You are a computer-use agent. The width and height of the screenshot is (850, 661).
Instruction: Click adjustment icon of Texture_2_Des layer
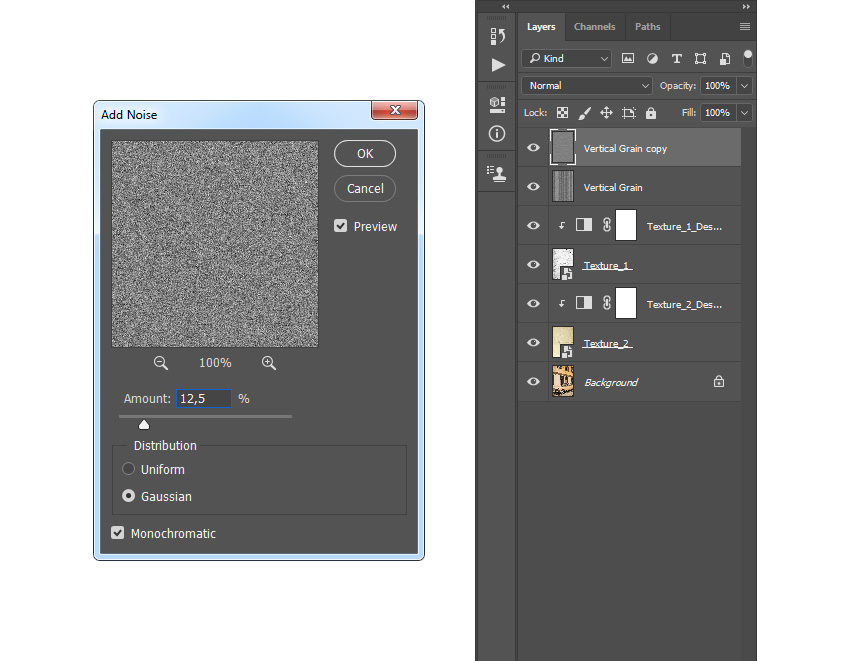pyautogui.click(x=584, y=303)
